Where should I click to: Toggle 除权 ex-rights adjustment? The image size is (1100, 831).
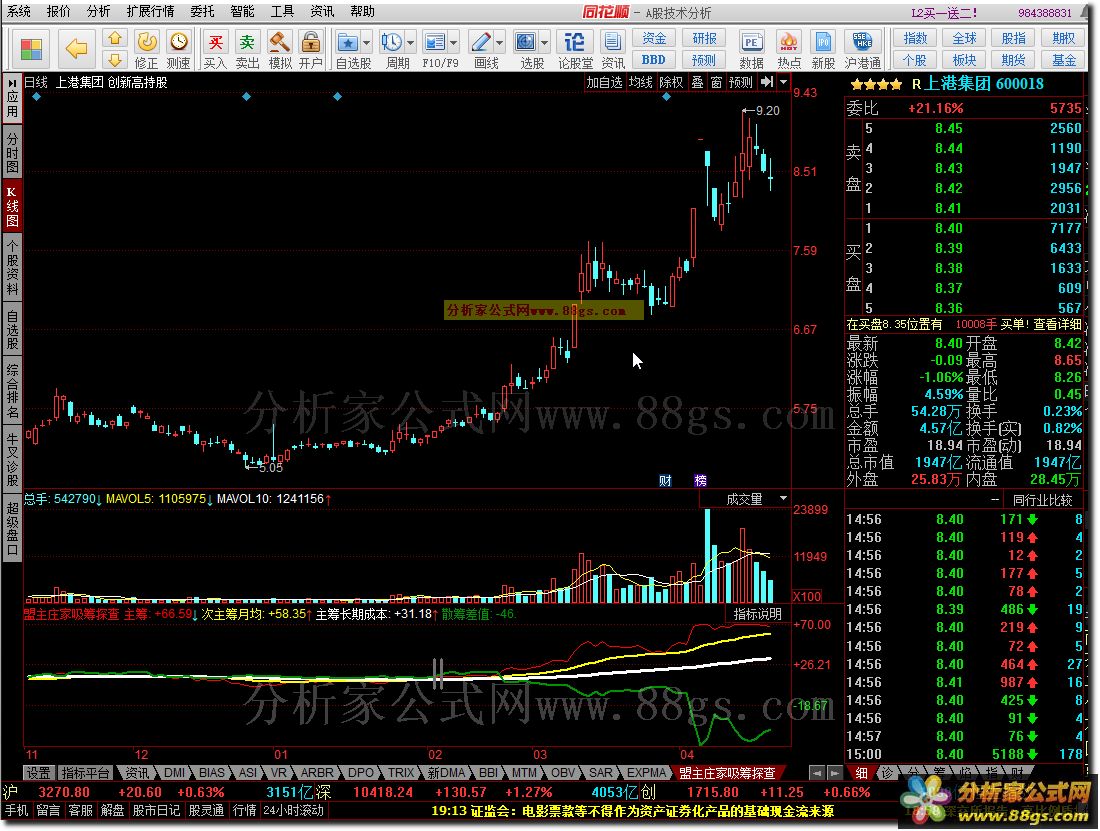click(671, 82)
